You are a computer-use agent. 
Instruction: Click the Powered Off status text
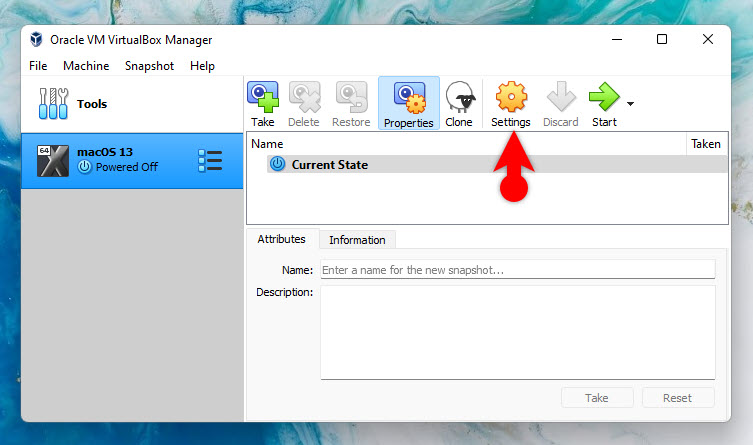click(x=127, y=167)
